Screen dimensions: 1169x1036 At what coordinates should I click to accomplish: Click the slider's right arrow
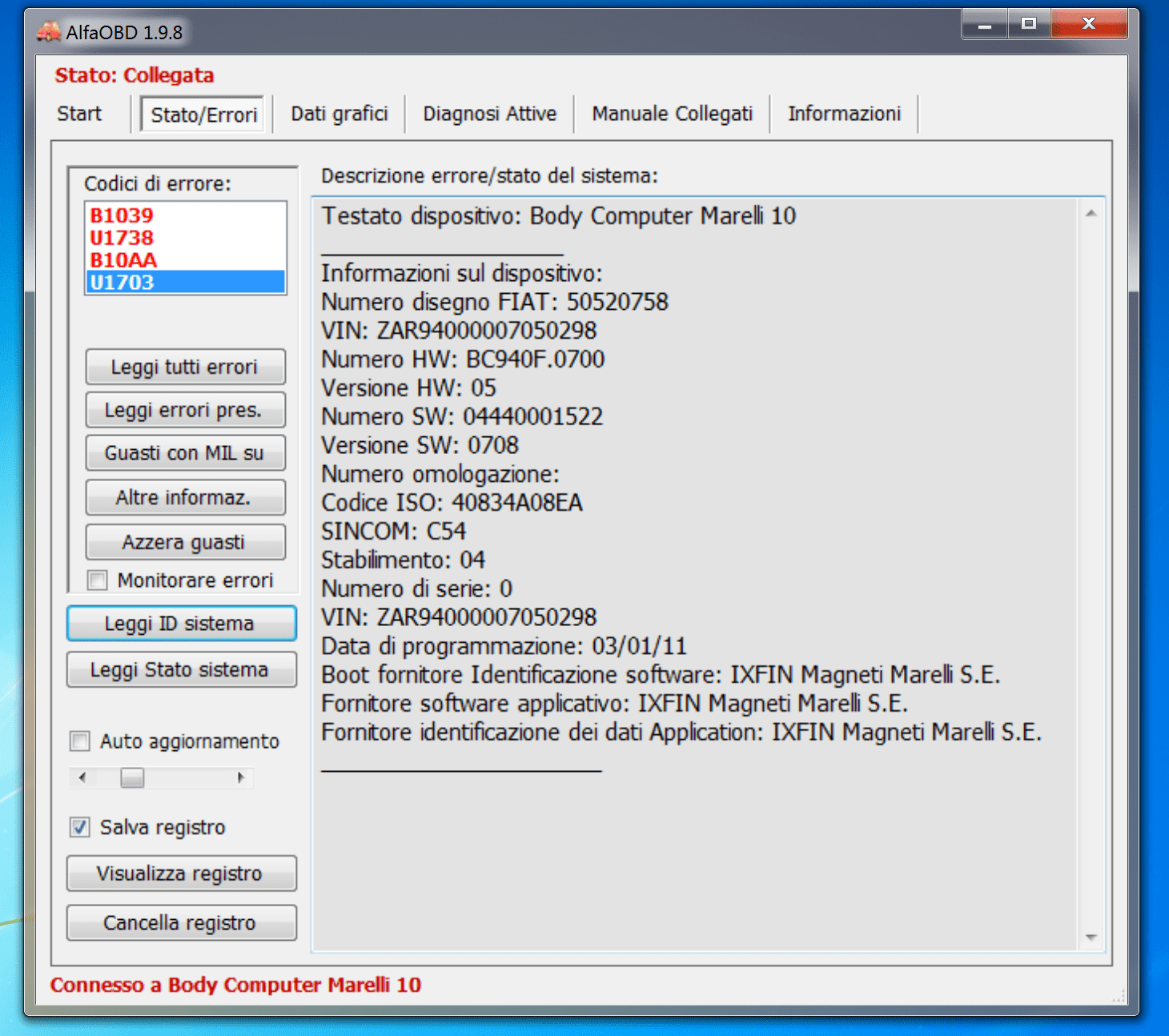241,777
